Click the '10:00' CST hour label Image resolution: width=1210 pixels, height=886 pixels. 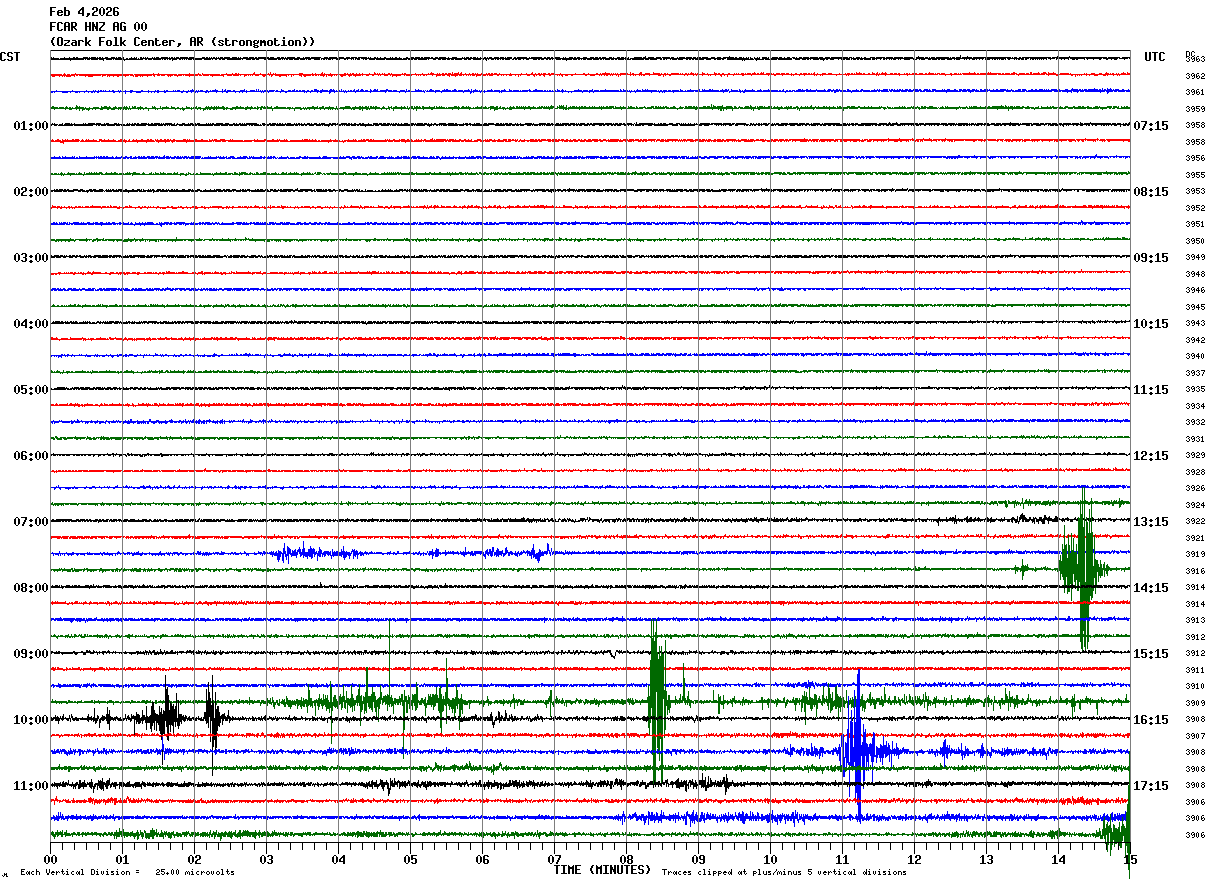[30, 720]
